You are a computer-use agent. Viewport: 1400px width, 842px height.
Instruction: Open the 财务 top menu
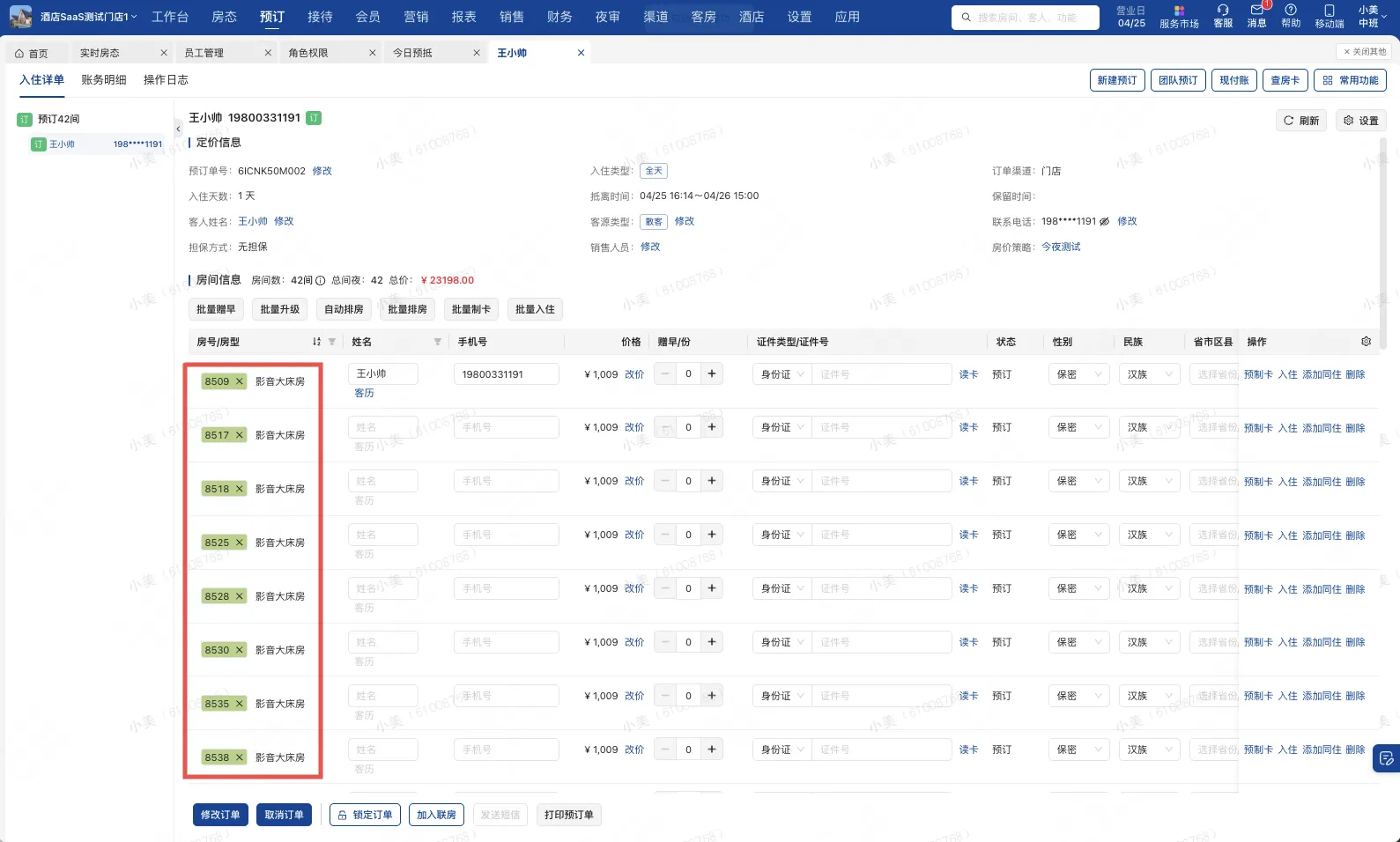click(x=559, y=17)
